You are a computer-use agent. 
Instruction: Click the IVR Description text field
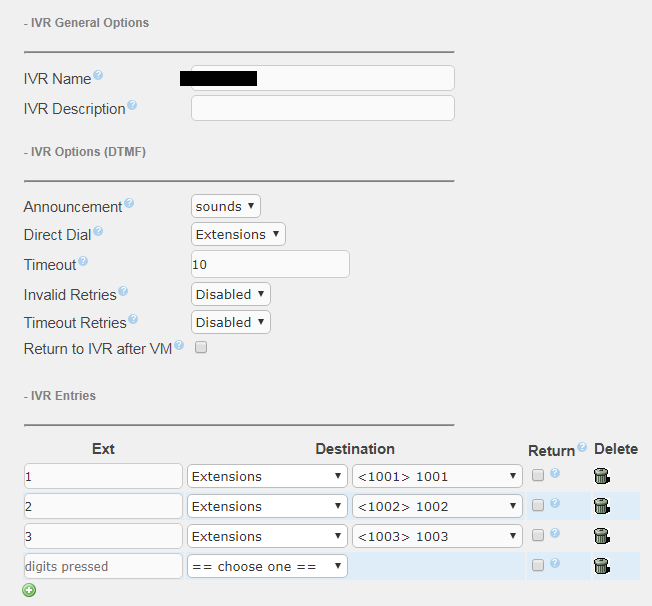[x=322, y=108]
